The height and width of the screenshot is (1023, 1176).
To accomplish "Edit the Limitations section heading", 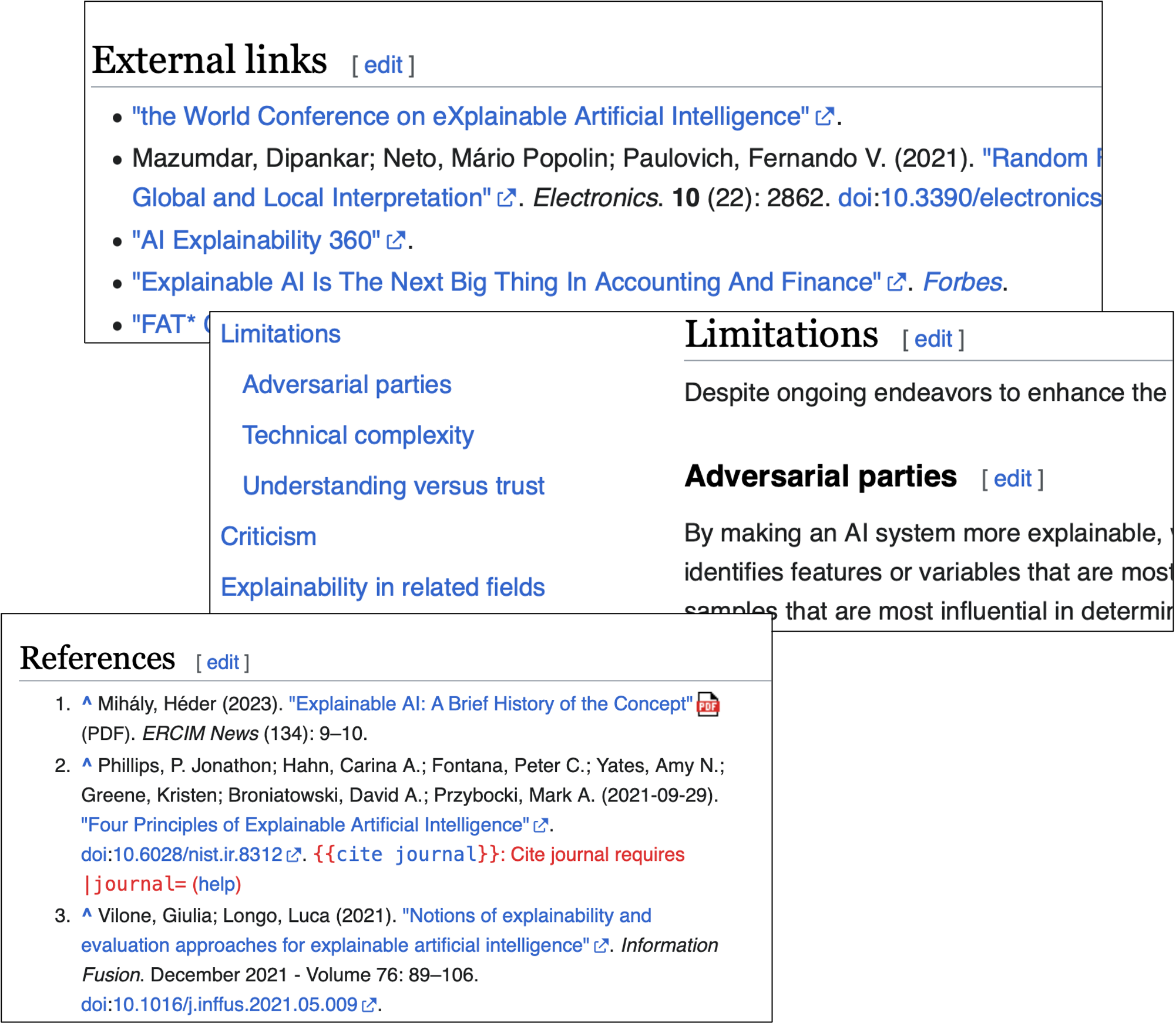I will [x=933, y=339].
